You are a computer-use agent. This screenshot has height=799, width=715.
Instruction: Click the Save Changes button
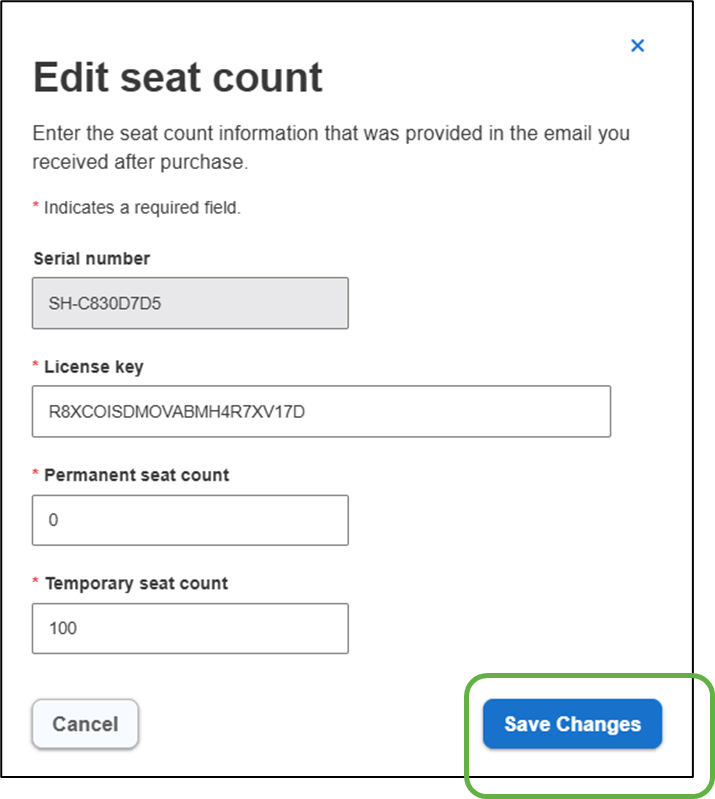tap(572, 724)
